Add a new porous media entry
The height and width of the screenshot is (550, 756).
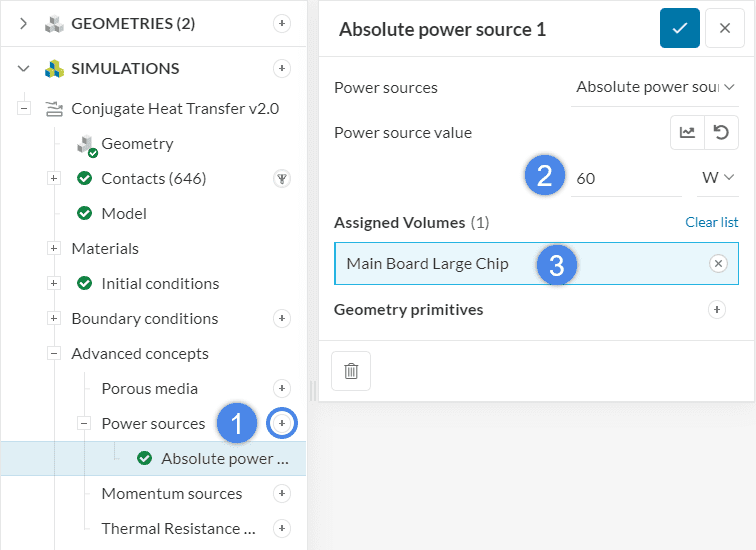point(282,389)
